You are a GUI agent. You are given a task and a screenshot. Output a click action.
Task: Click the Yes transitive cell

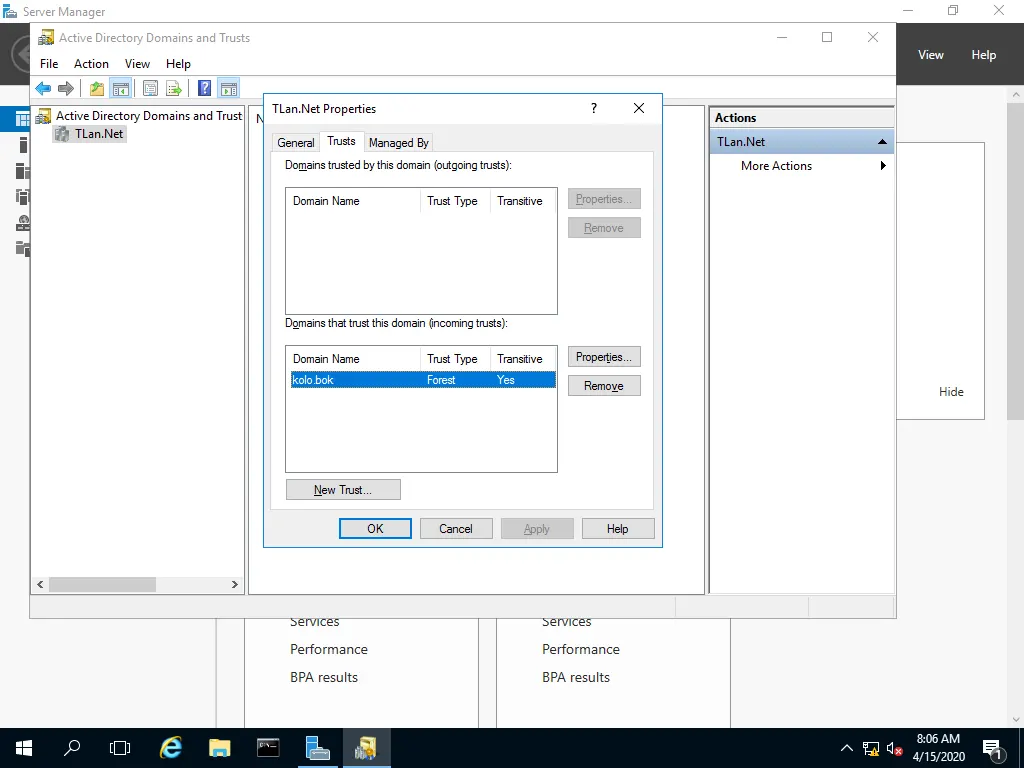[505, 380]
